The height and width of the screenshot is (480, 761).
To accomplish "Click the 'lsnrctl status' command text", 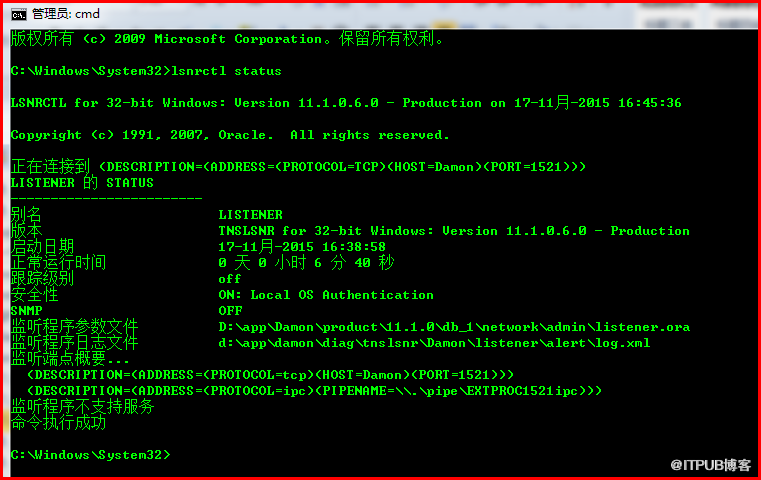I will (x=227, y=71).
